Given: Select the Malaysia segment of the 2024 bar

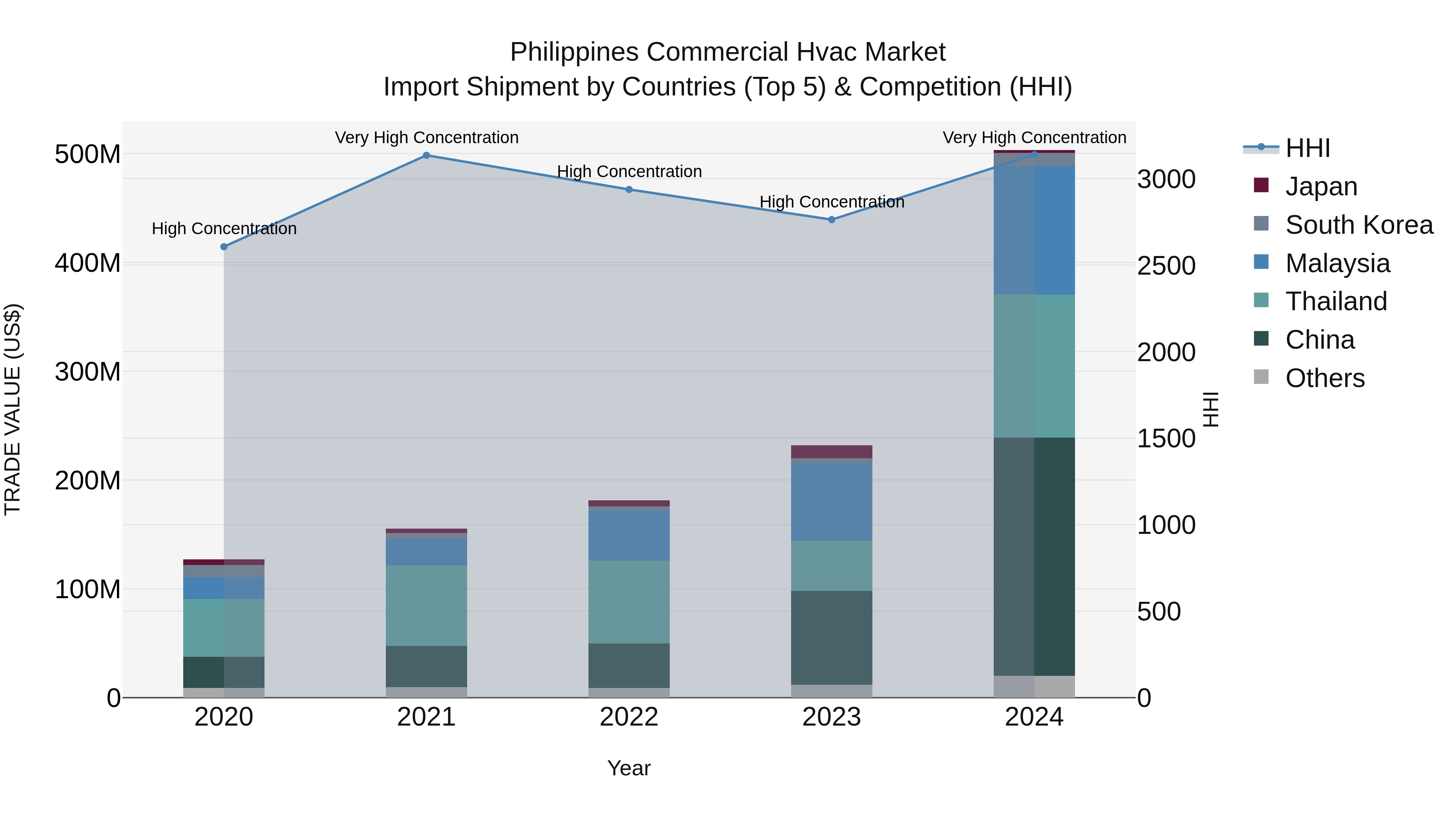Looking at the screenshot, I should pyautogui.click(x=1034, y=231).
